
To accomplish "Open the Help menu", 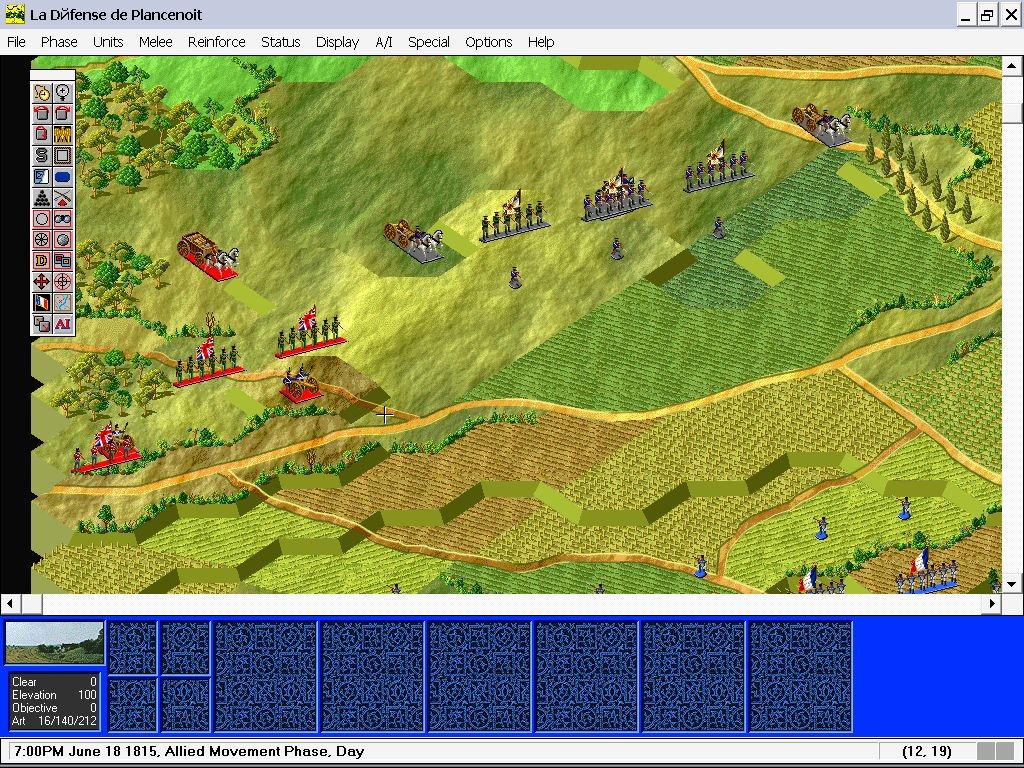I will click(x=541, y=42).
